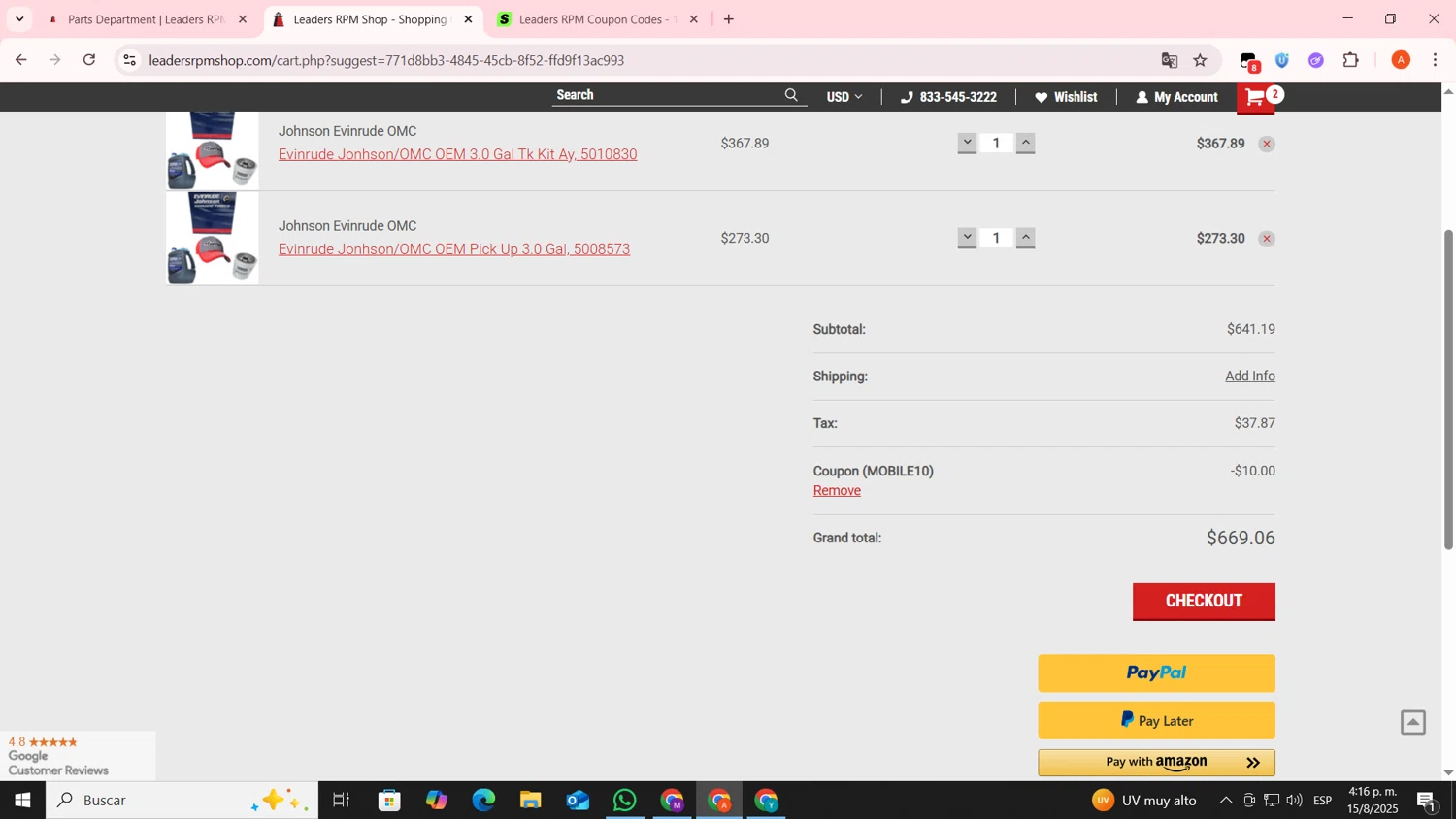
Task: Switch to Parts Department Leaders RPM tab
Action: point(146,19)
